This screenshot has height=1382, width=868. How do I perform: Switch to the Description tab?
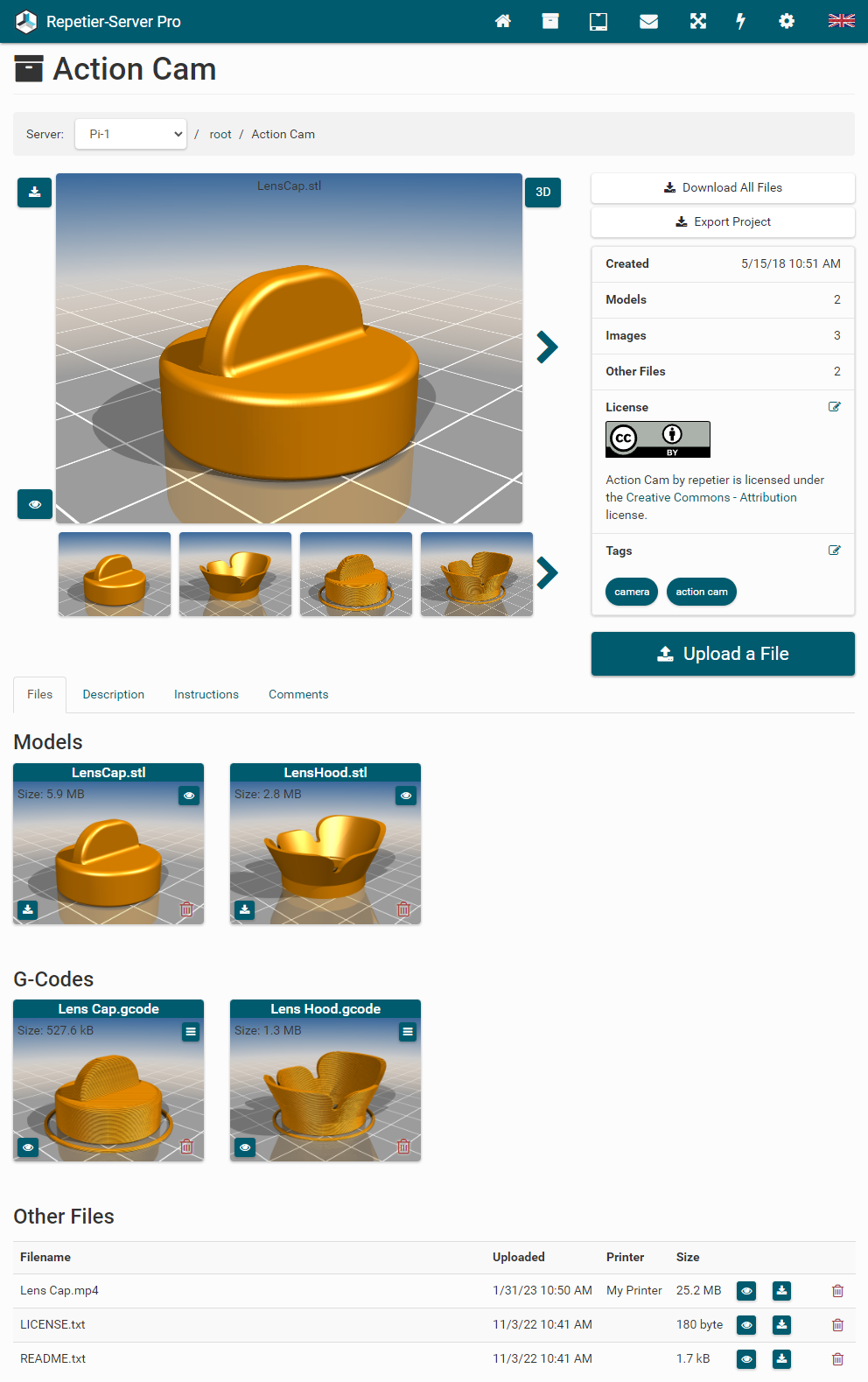114,694
